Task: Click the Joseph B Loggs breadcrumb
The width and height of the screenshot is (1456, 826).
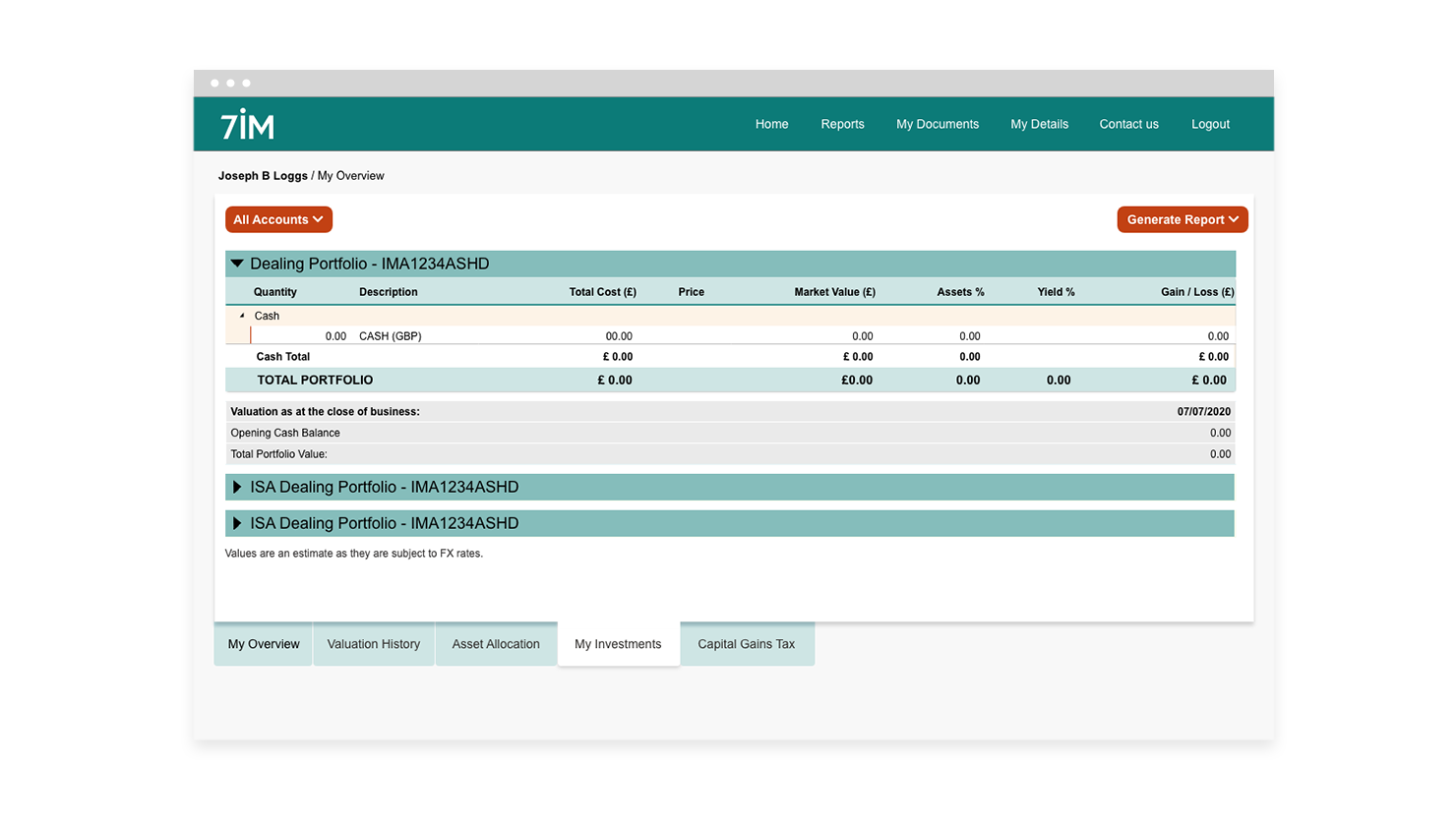Action: (x=263, y=175)
